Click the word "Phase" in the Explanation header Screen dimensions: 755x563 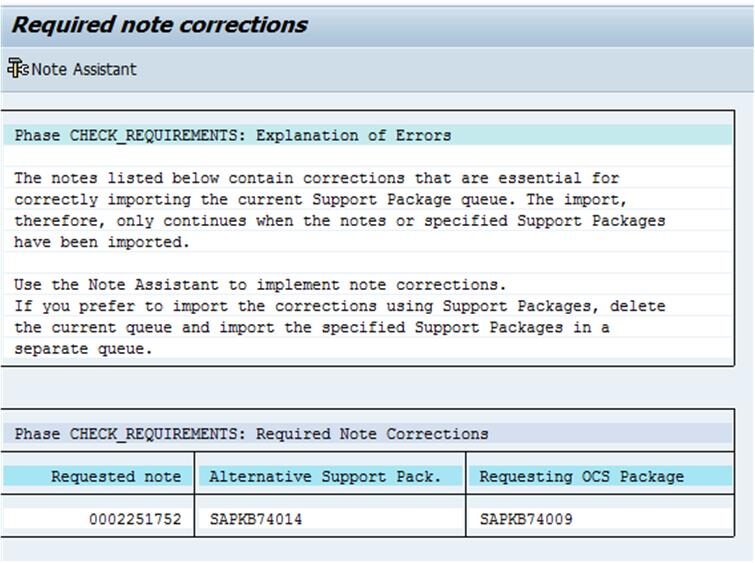[37, 135]
